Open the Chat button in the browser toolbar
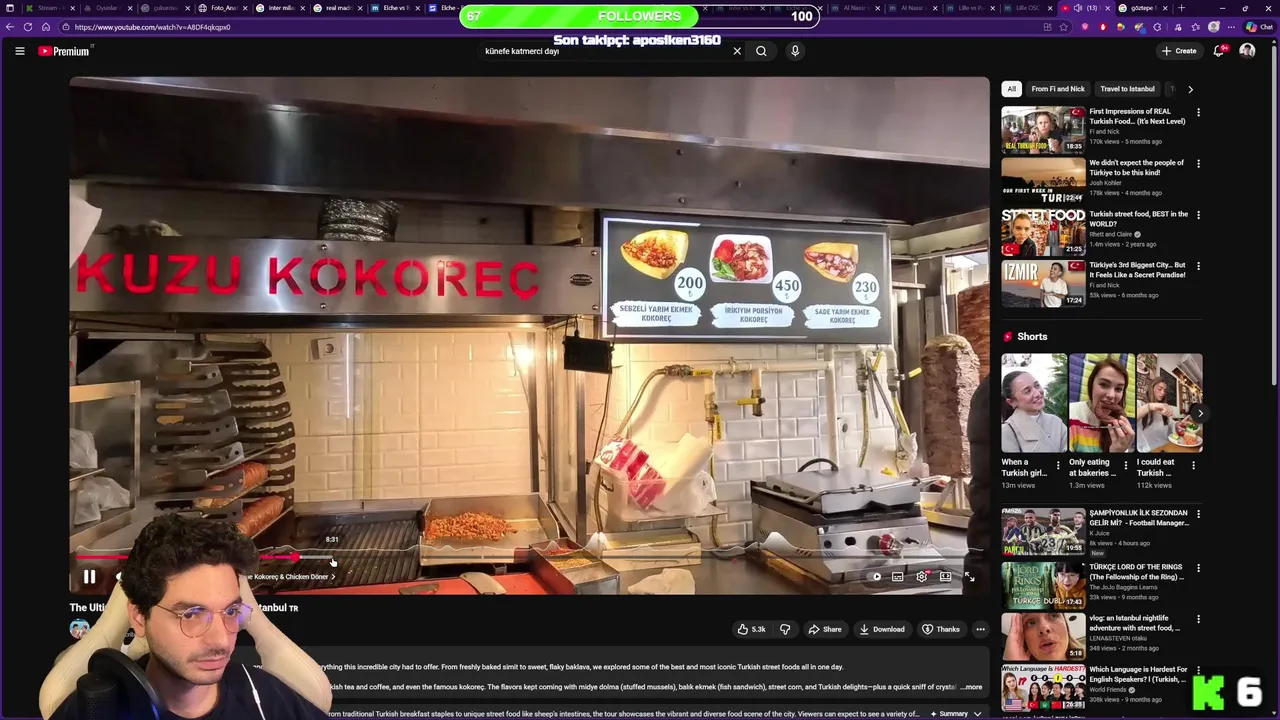 coord(1259,27)
